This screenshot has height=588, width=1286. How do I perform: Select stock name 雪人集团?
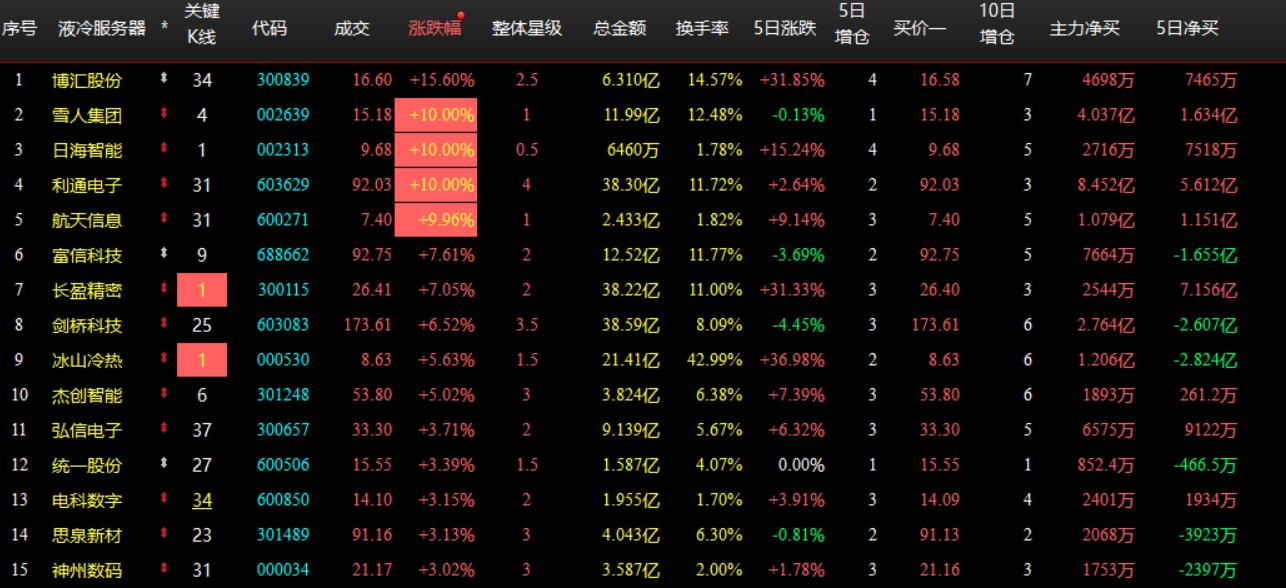point(88,115)
